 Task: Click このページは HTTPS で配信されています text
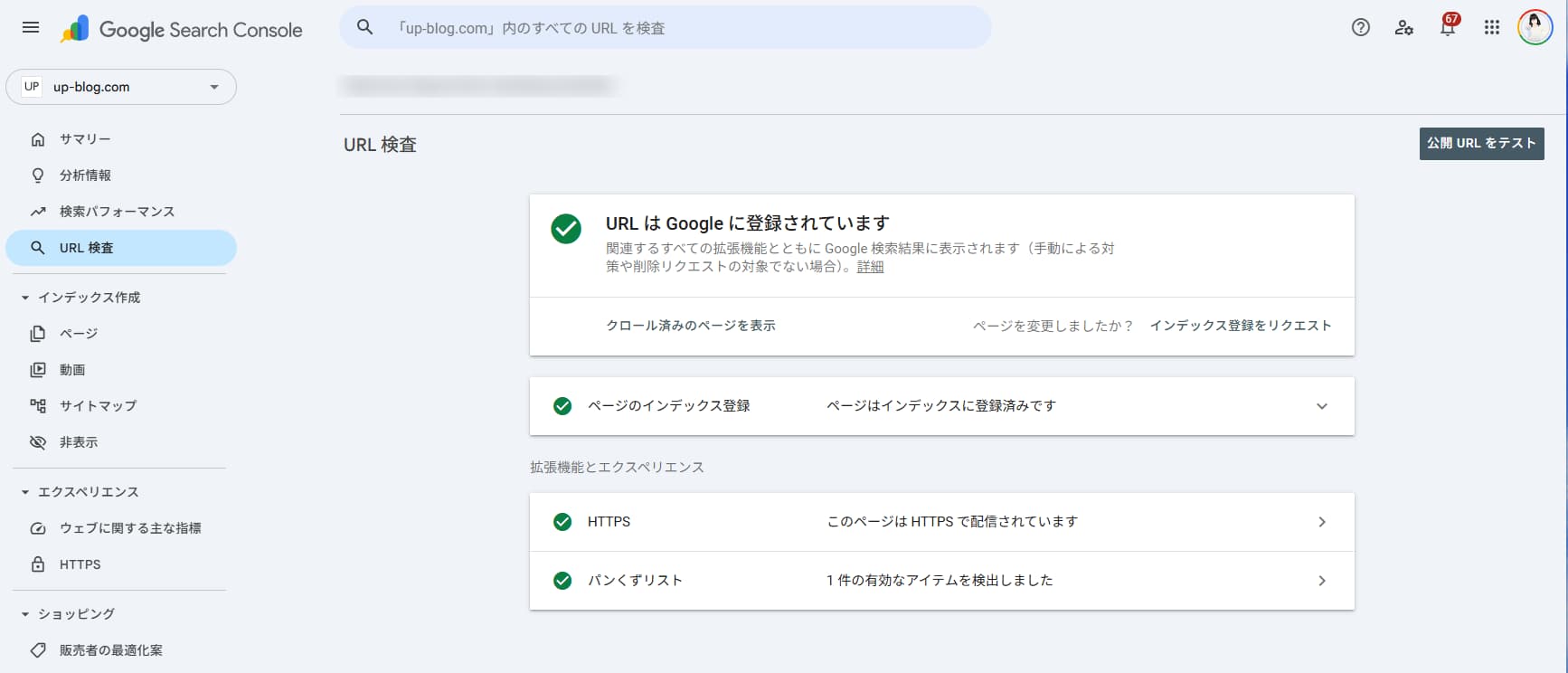pyautogui.click(x=952, y=522)
